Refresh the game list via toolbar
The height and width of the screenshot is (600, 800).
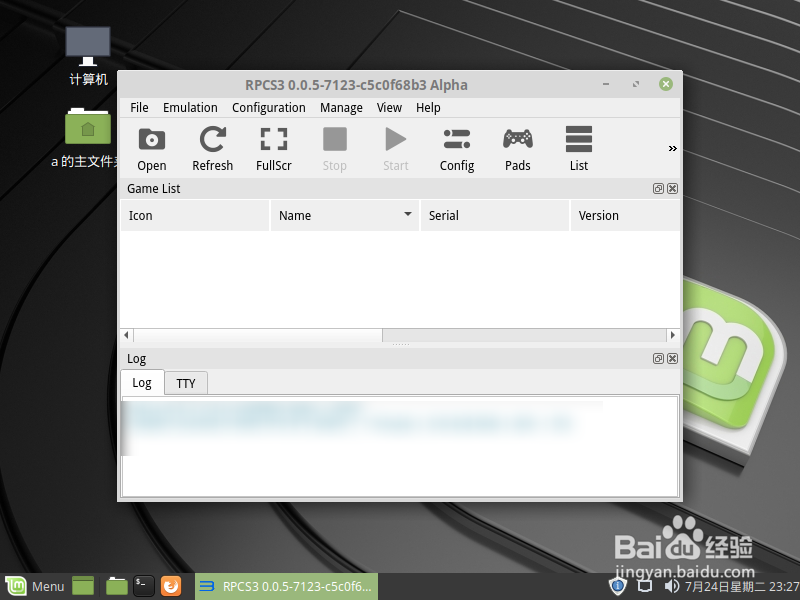coord(212,149)
